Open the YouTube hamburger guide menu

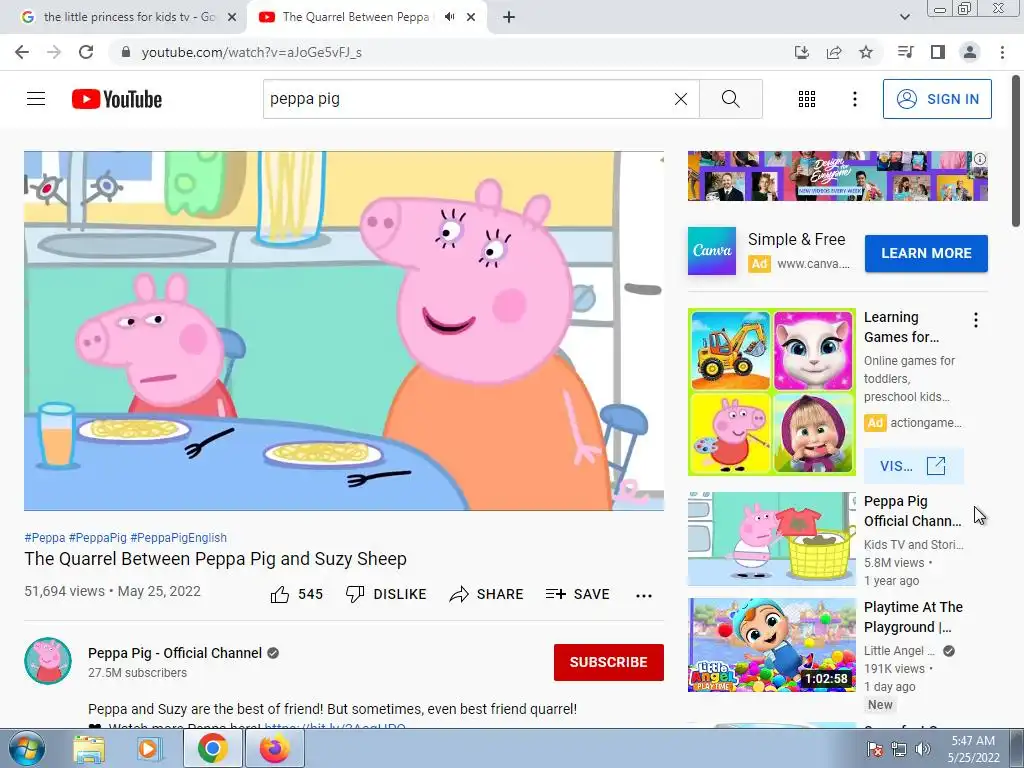36,99
